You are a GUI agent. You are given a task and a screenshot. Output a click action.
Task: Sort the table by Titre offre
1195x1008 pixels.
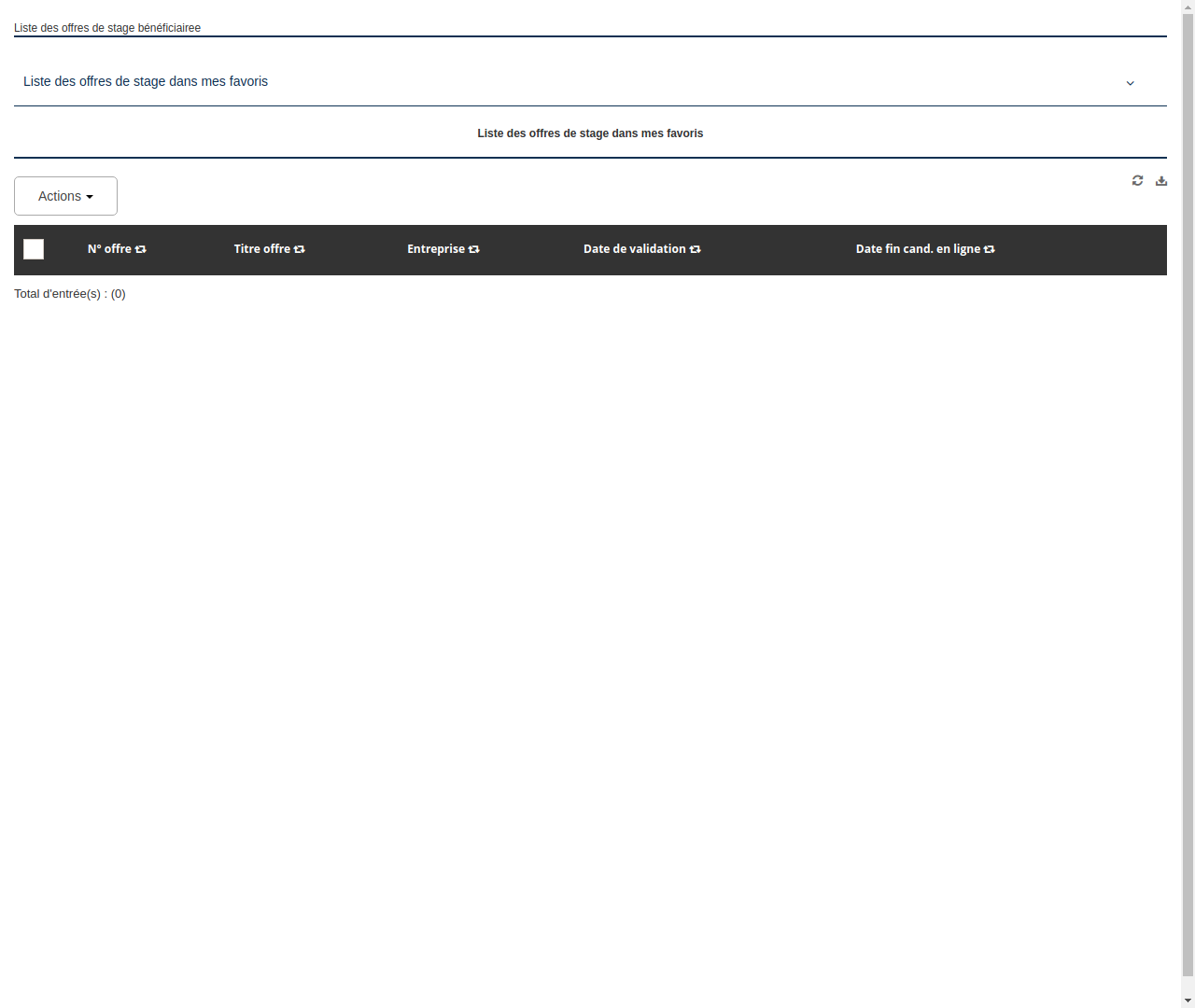[299, 249]
